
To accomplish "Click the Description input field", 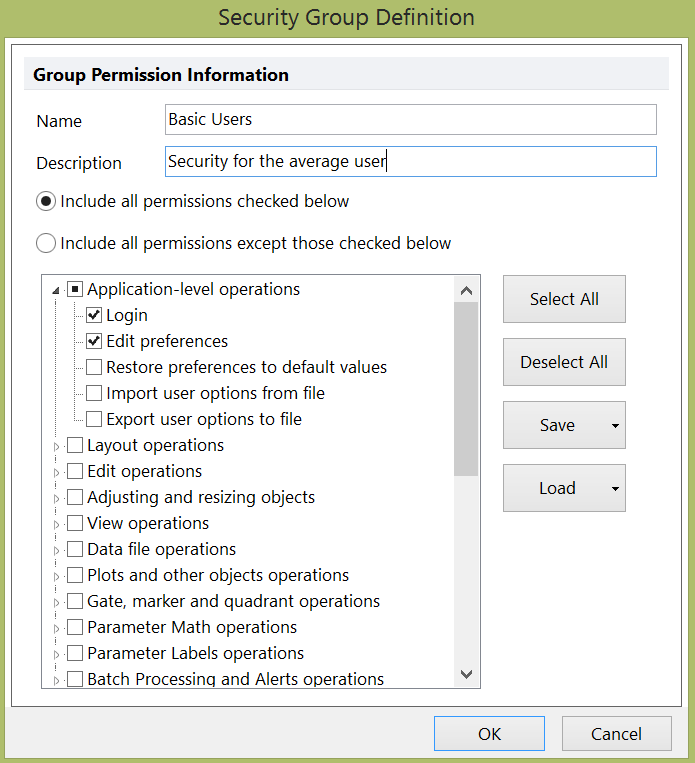I will (x=410, y=161).
